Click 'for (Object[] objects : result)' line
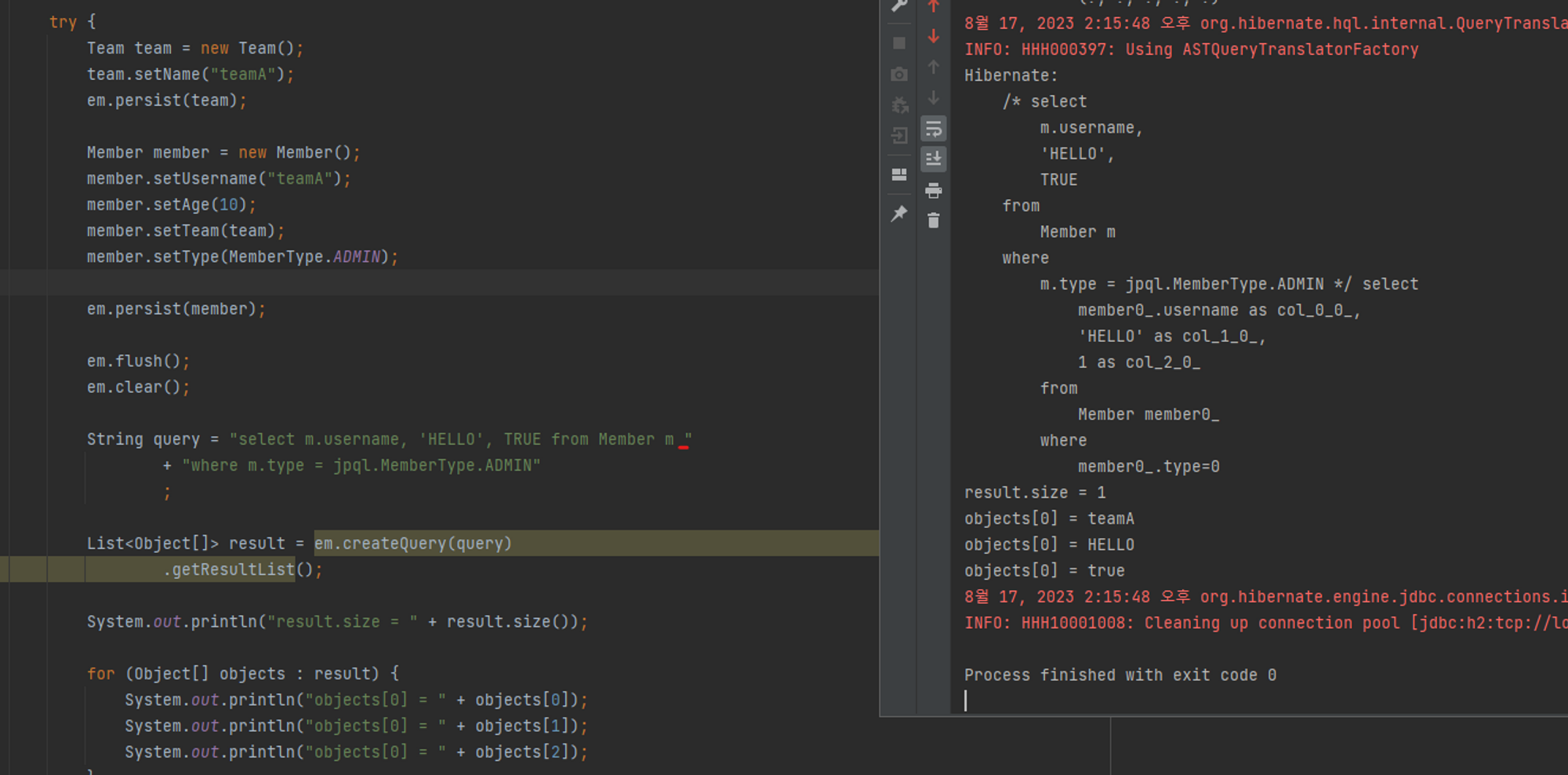This screenshot has width=1568, height=775. [x=242, y=674]
